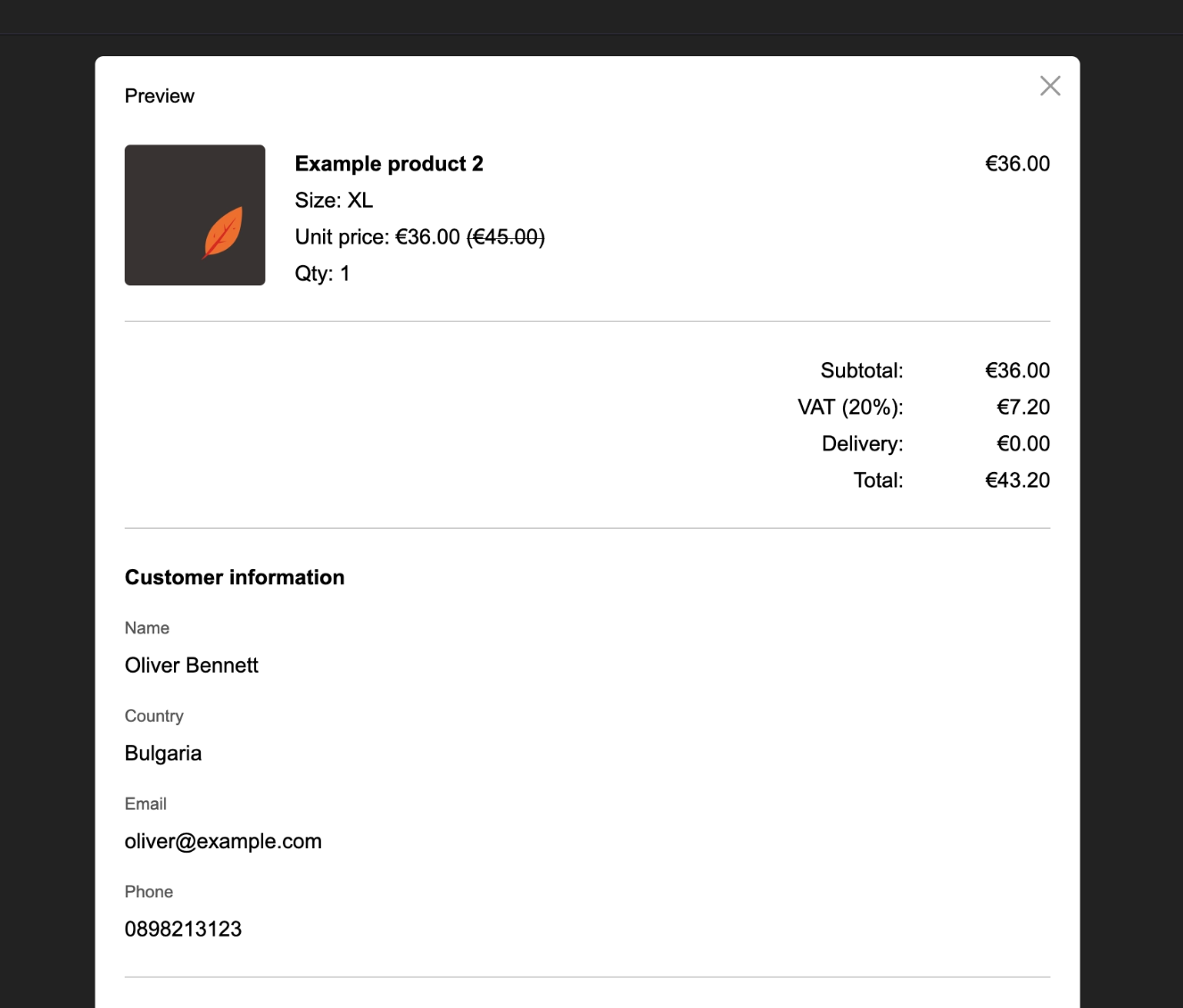Viewport: 1183px width, 1008px height.
Task: Click the Qty: 1 line
Action: point(322,274)
